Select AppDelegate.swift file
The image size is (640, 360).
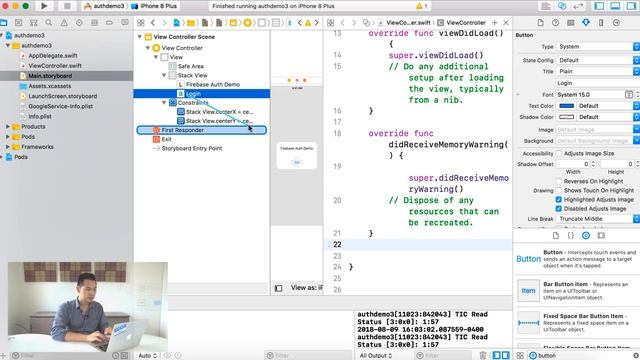point(53,56)
